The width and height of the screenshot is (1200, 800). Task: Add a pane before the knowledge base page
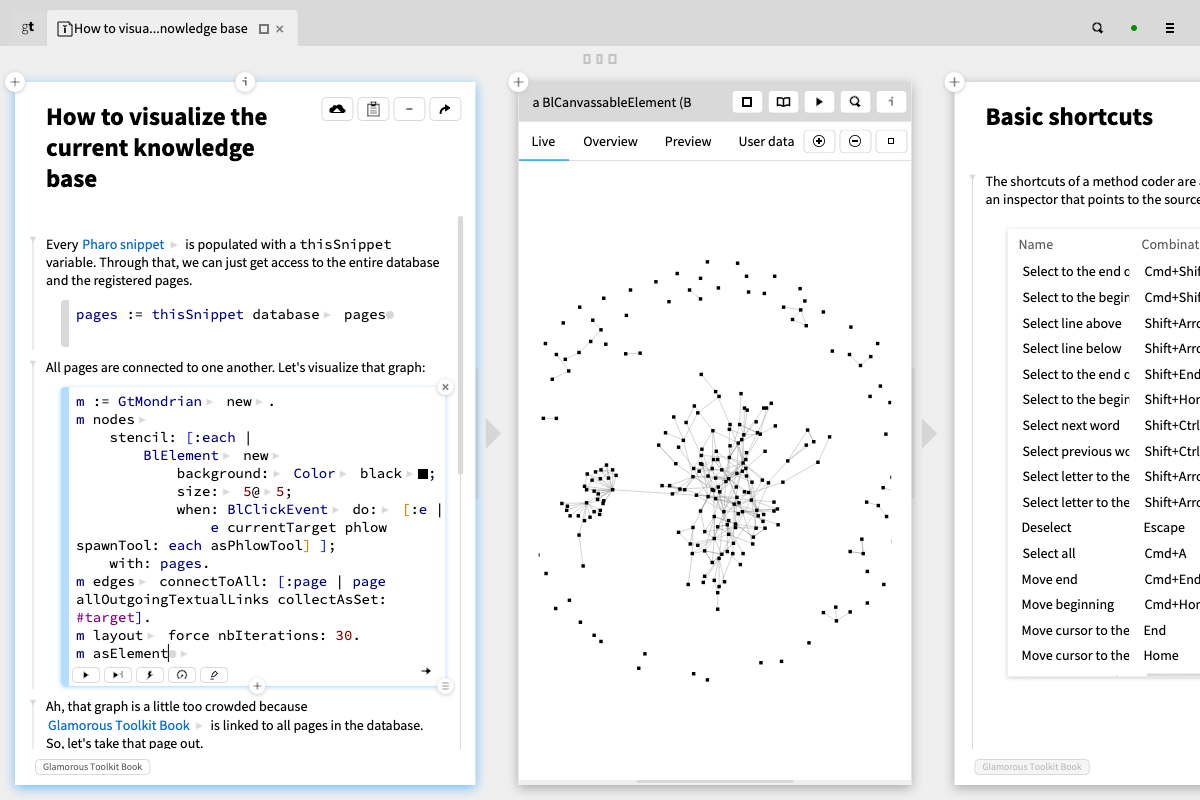pyautogui.click(x=15, y=81)
